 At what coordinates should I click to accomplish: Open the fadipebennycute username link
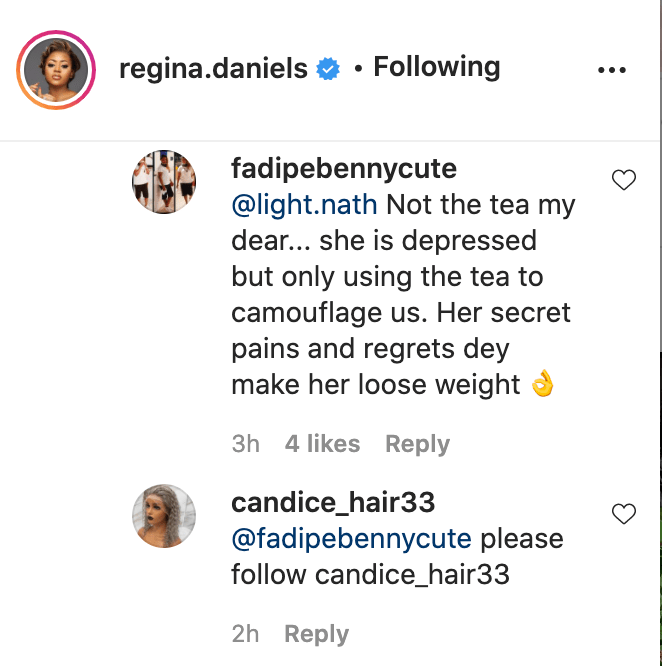tap(344, 168)
